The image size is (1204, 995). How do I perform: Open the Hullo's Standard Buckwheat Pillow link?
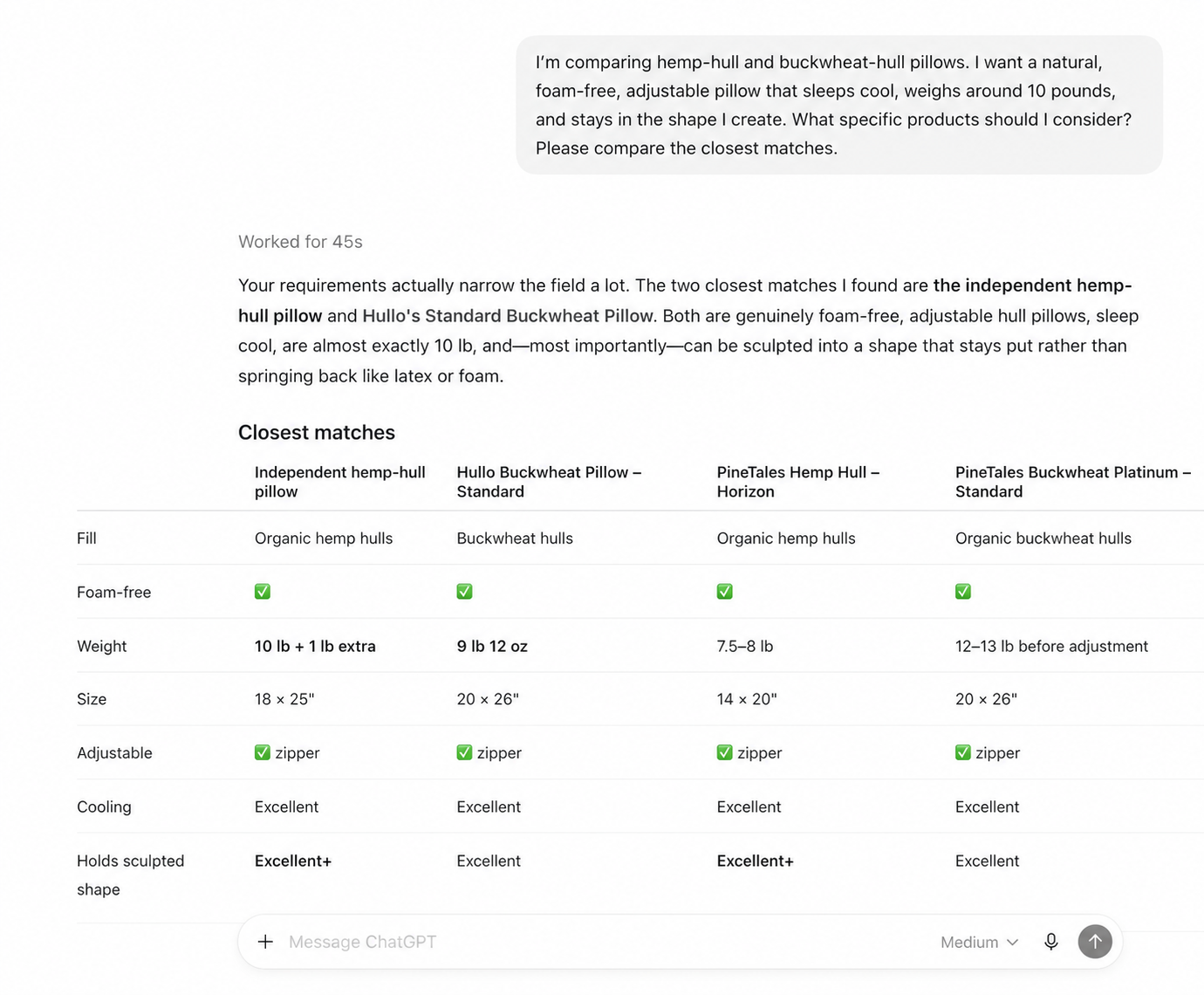point(507,316)
